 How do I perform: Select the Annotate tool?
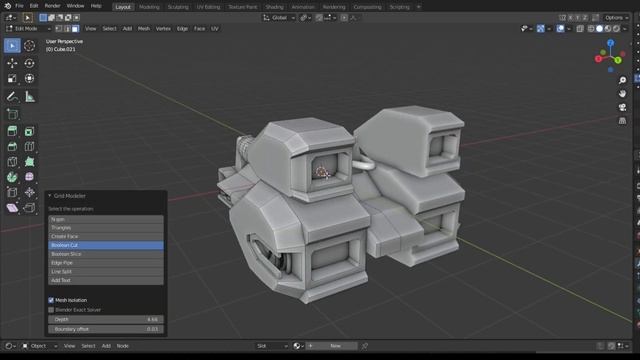coord(12,97)
